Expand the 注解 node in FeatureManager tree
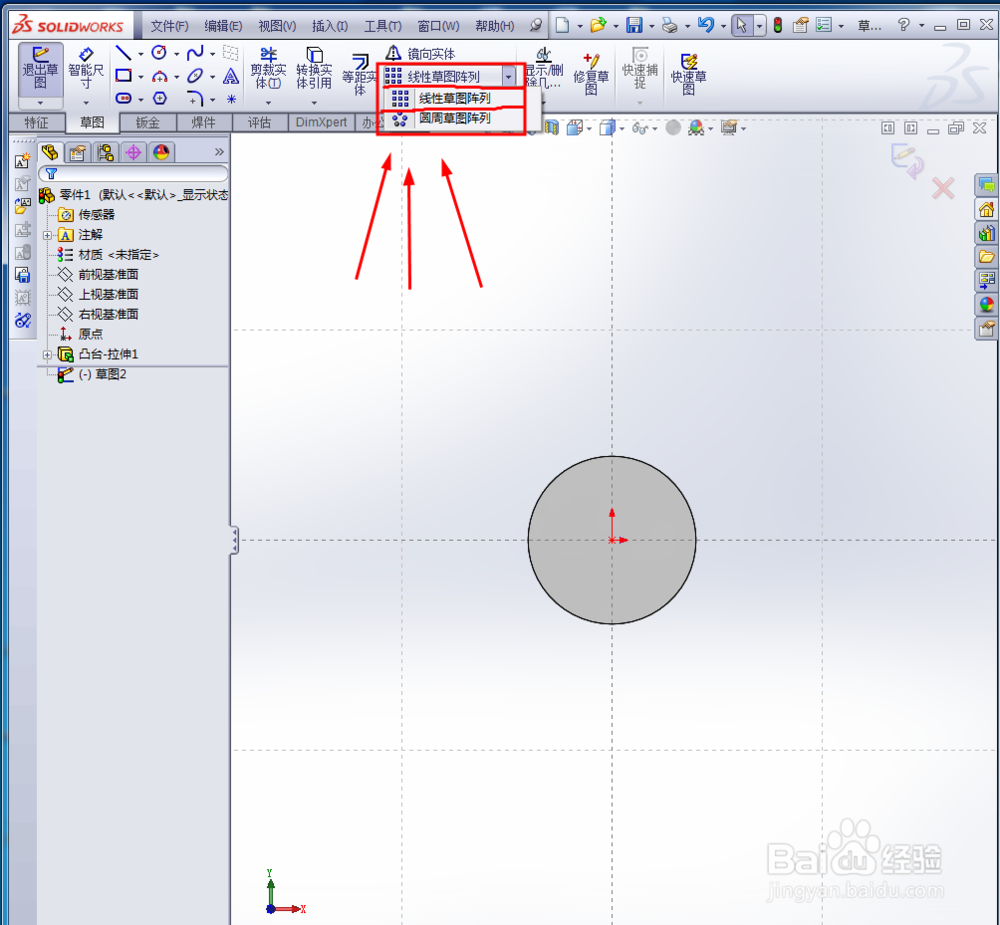 pyautogui.click(x=48, y=234)
